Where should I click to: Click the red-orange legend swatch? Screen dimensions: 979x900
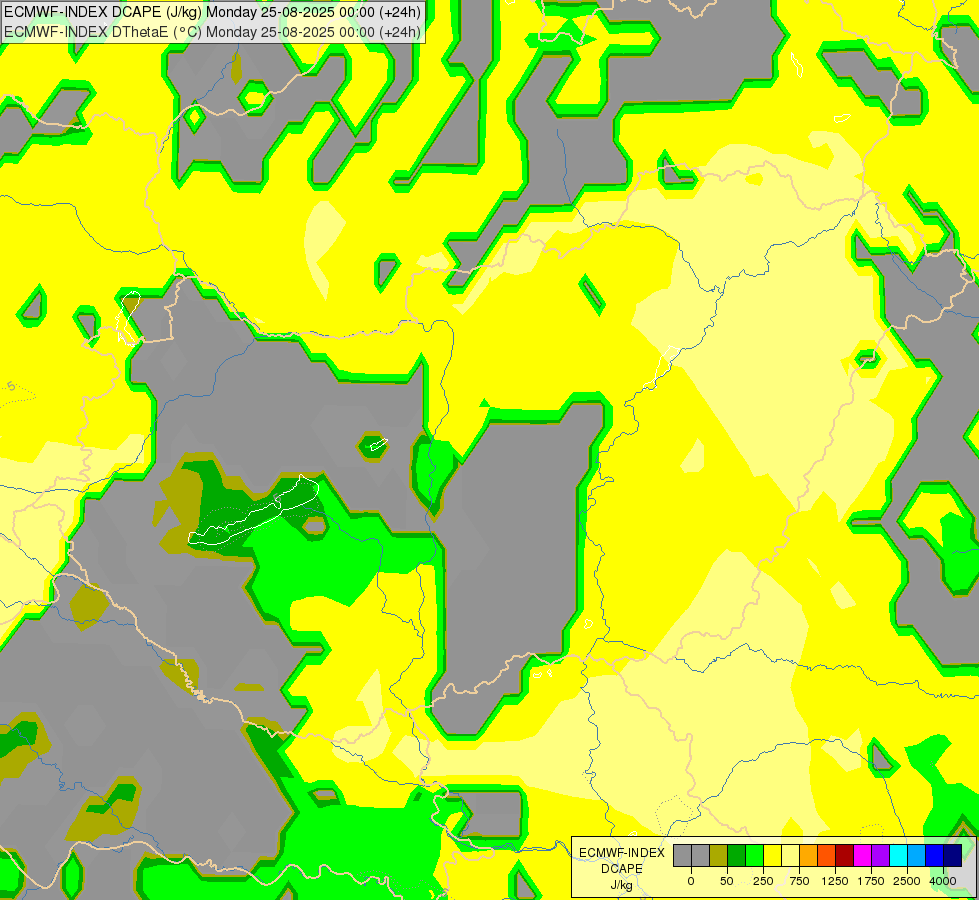click(827, 855)
